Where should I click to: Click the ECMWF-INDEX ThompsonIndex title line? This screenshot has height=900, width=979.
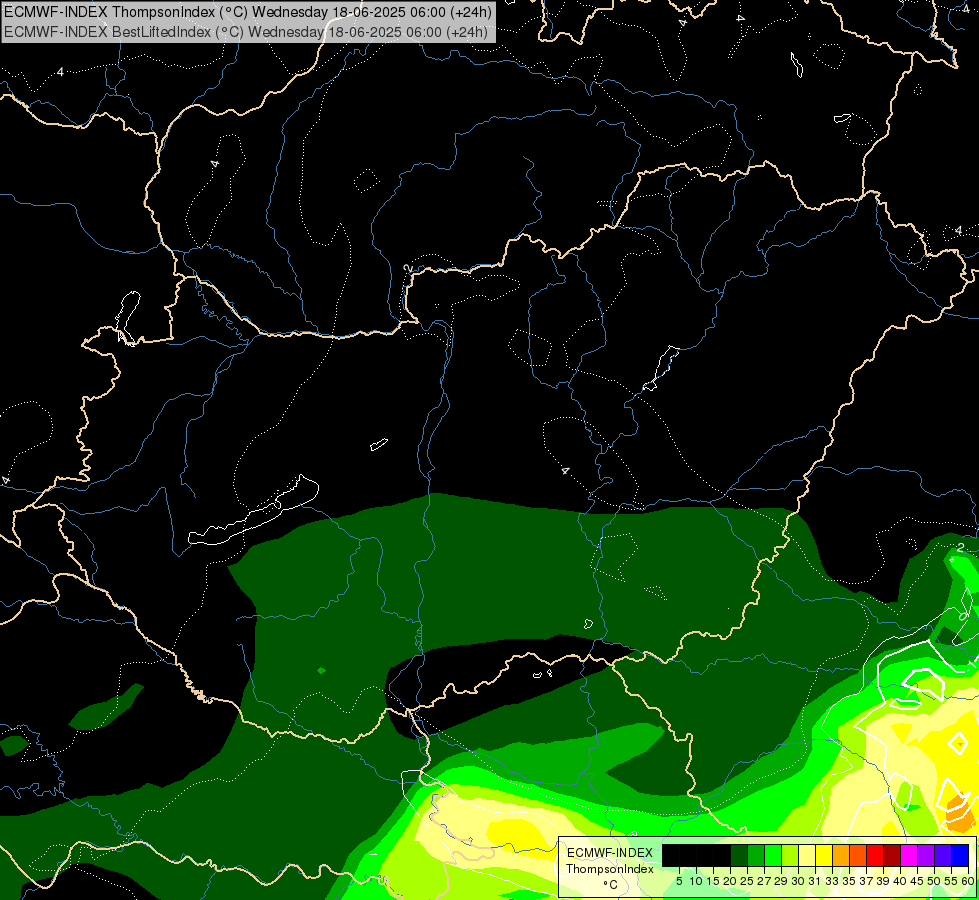click(x=248, y=11)
